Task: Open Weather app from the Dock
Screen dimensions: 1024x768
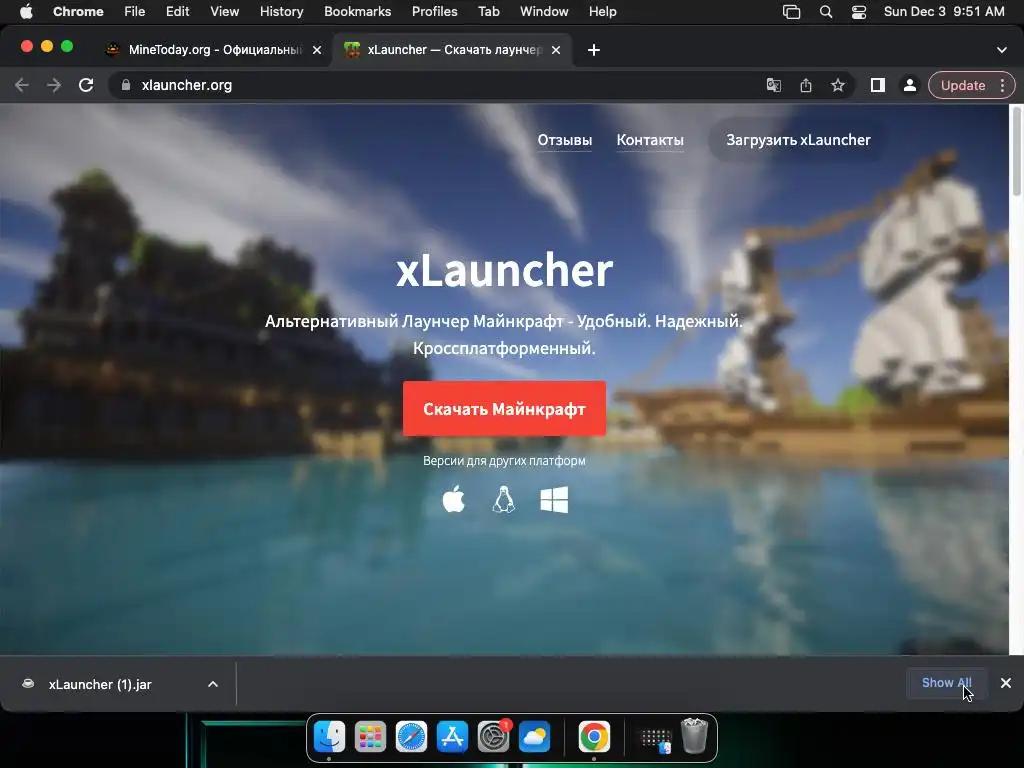Action: (x=534, y=737)
